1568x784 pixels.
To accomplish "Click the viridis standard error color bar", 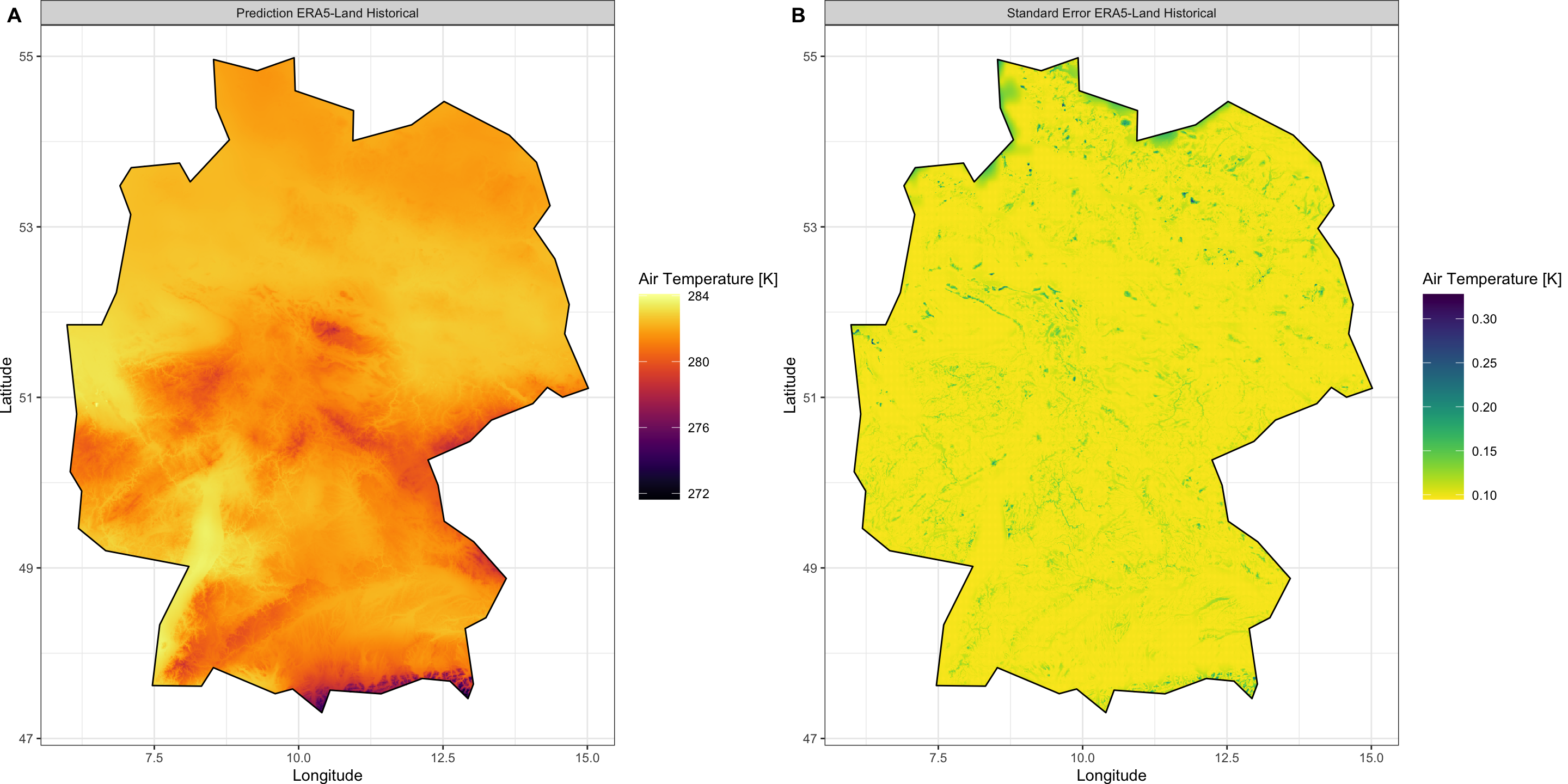I will pos(1443,397).
